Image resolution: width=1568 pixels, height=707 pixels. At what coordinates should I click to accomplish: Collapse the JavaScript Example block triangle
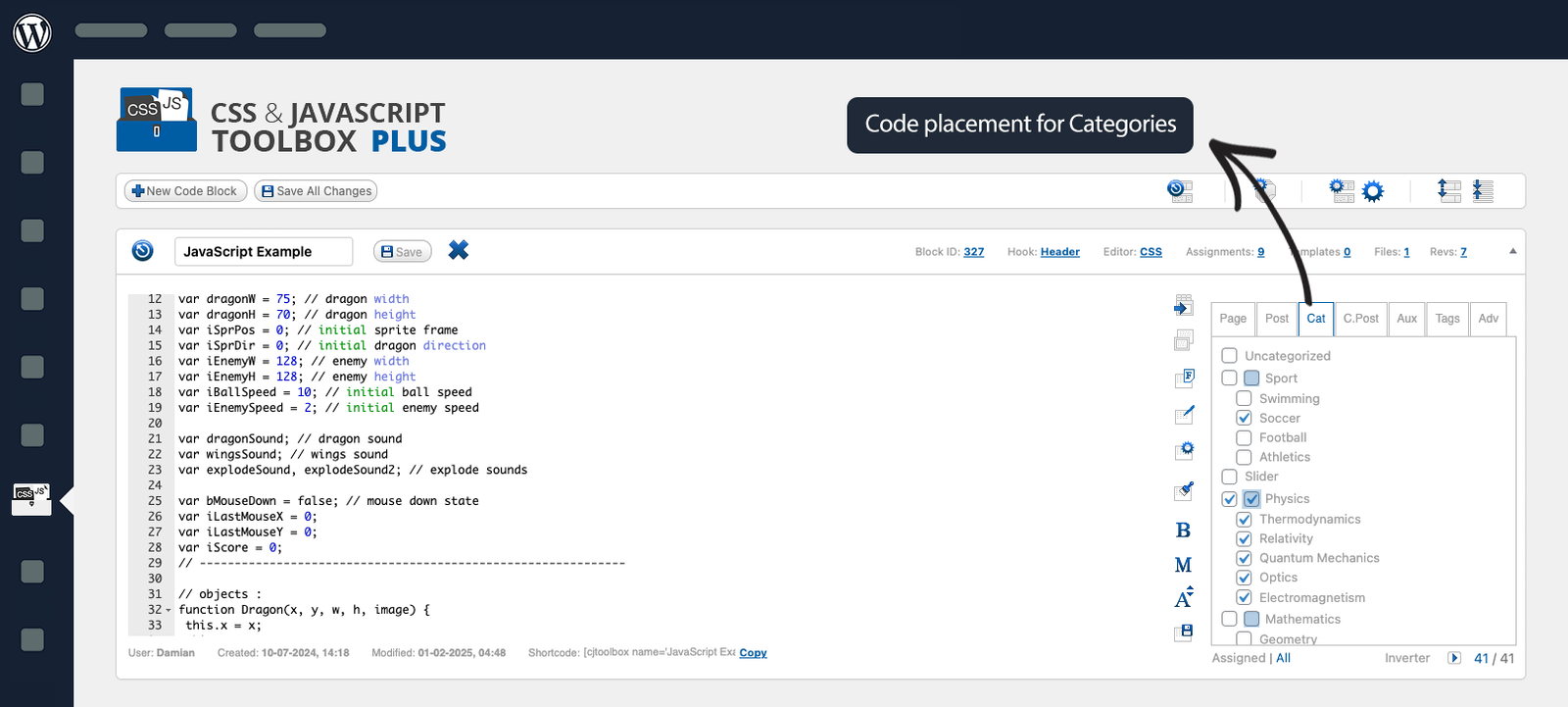click(1512, 251)
